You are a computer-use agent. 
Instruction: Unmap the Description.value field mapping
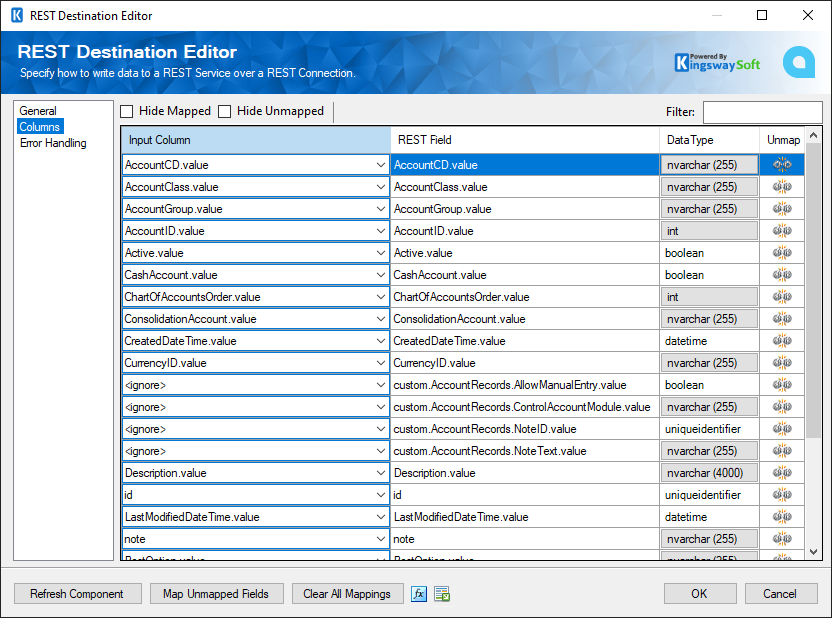(x=781, y=472)
